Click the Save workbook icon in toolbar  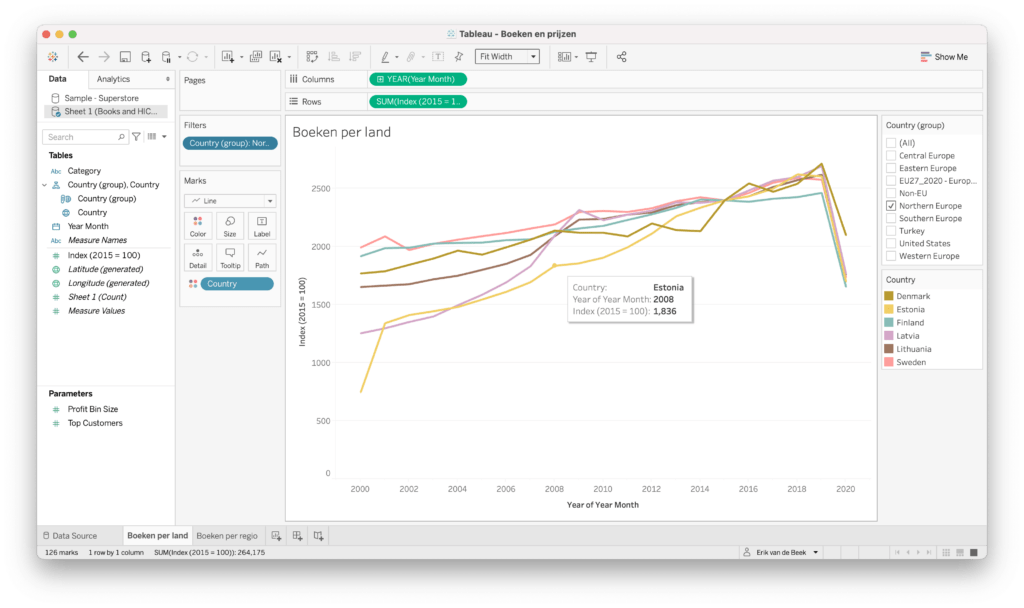[x=125, y=57]
